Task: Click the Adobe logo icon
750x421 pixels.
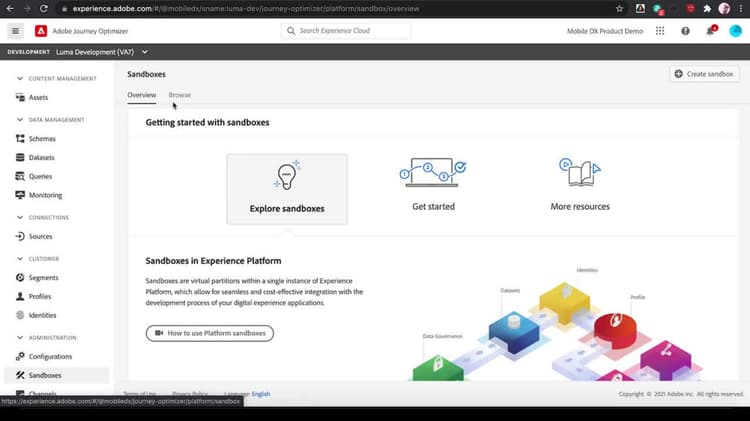Action: pyautogui.click(x=41, y=31)
